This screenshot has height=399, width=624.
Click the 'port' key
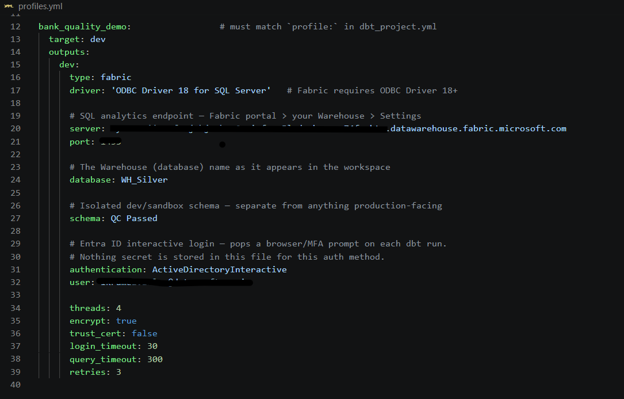pyautogui.click(x=80, y=142)
